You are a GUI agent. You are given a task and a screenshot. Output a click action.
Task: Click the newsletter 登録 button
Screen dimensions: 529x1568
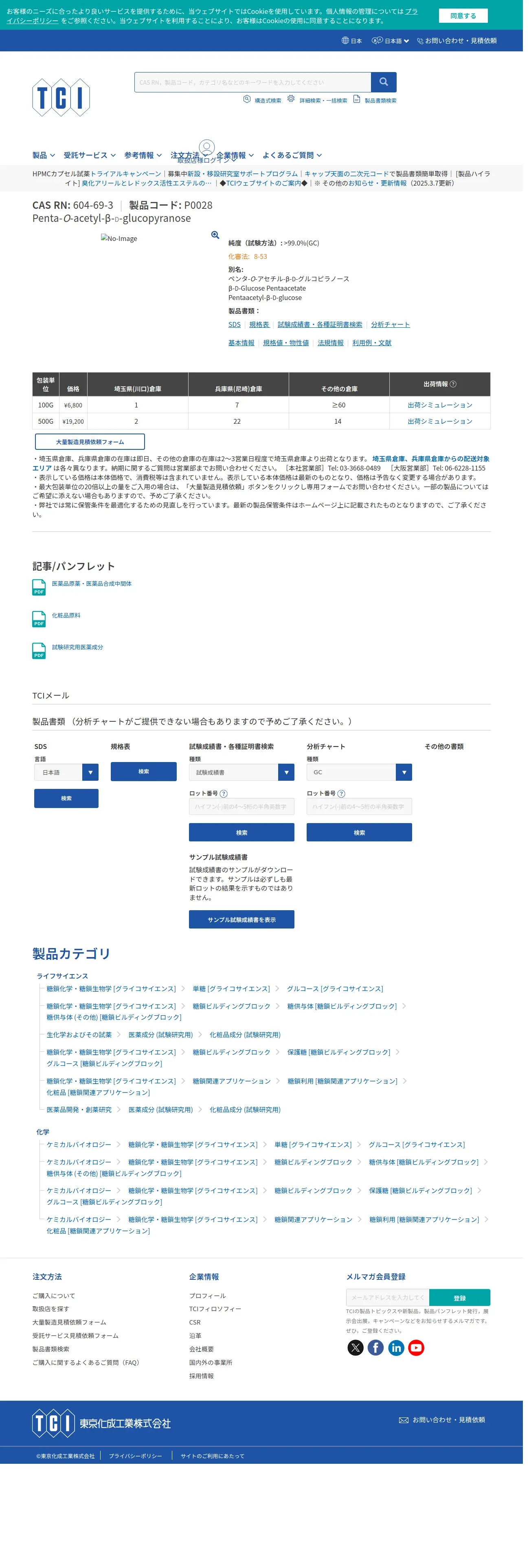[460, 1298]
